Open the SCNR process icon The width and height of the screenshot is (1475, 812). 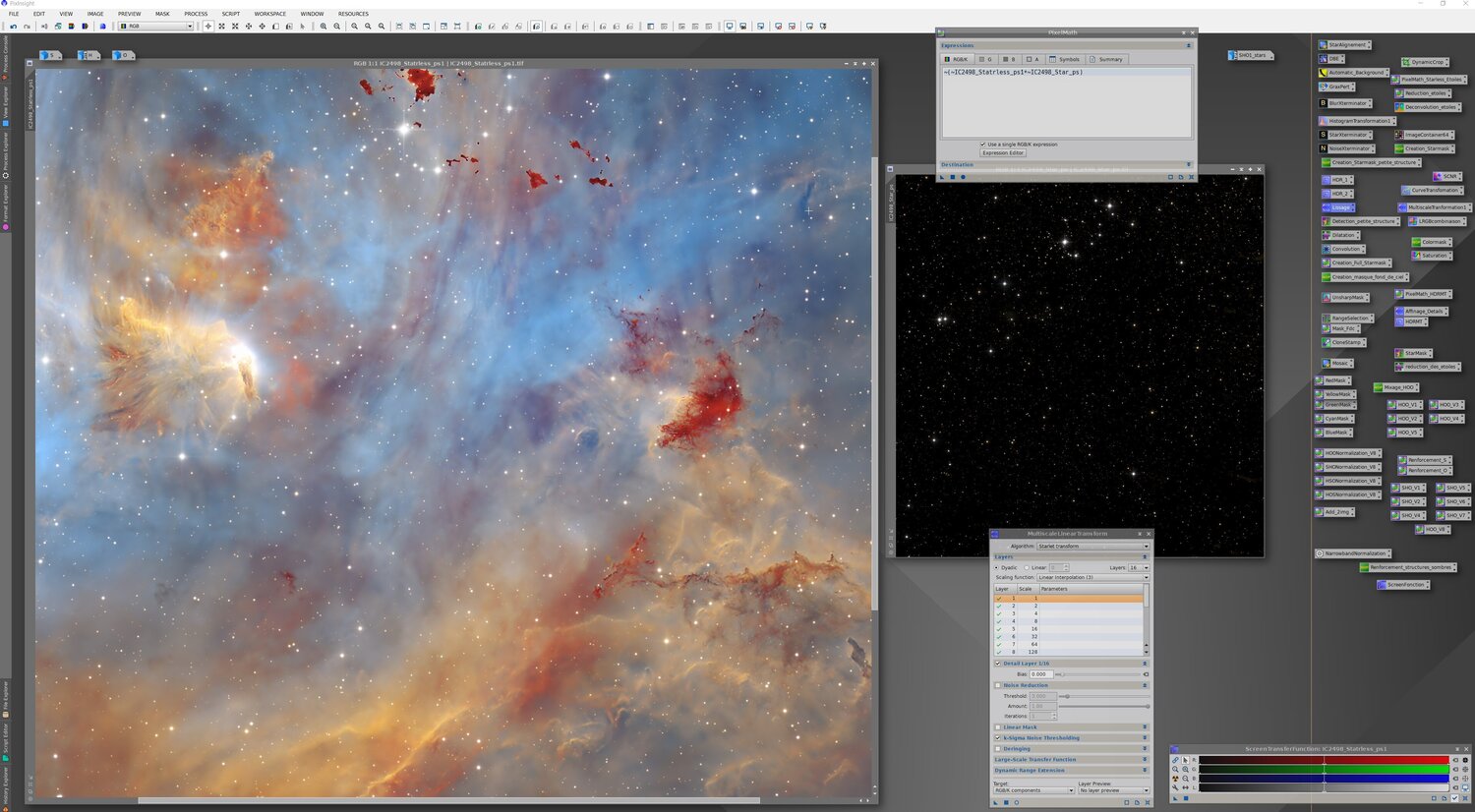pyautogui.click(x=1449, y=177)
